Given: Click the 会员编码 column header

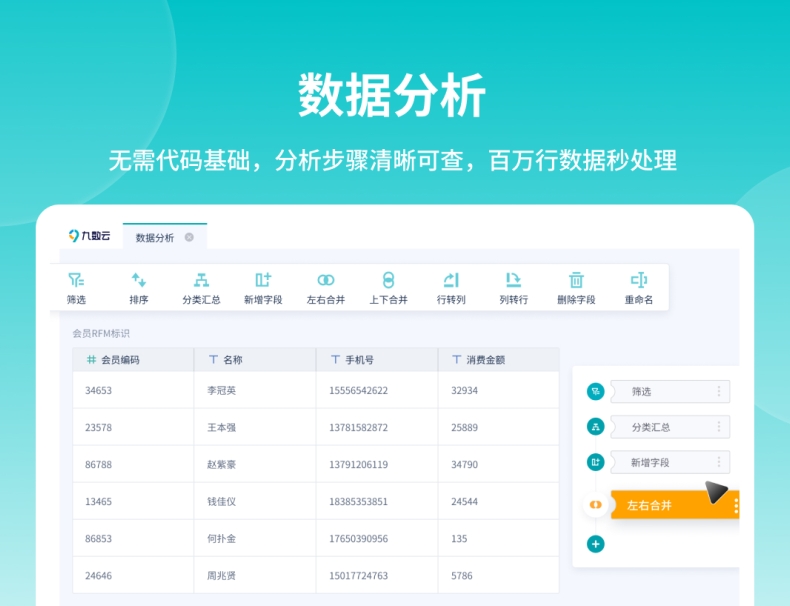Looking at the screenshot, I should click(x=133, y=360).
